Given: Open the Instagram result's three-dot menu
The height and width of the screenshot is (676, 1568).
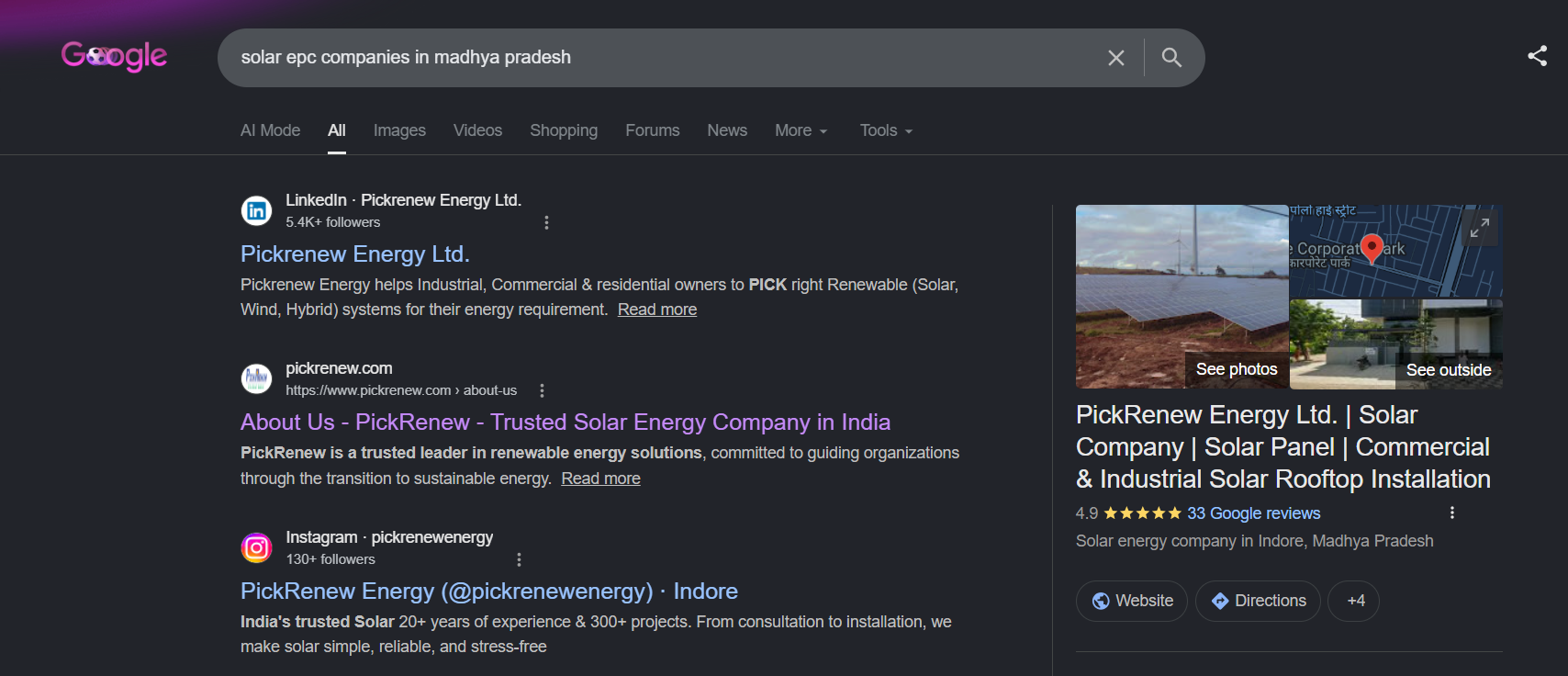Looking at the screenshot, I should point(519,559).
